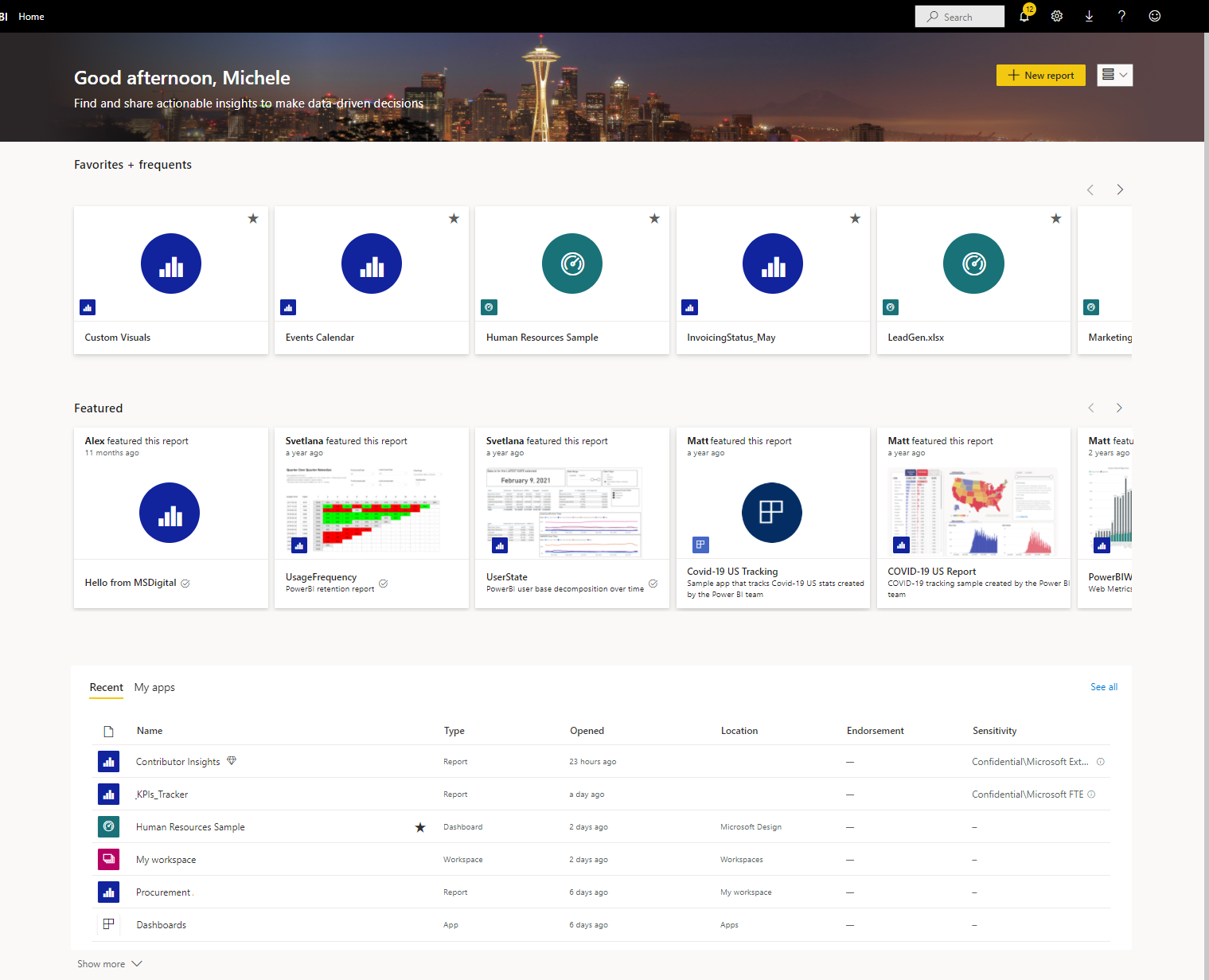
Task: Go to next Featured page arrow
Action: tap(1119, 408)
